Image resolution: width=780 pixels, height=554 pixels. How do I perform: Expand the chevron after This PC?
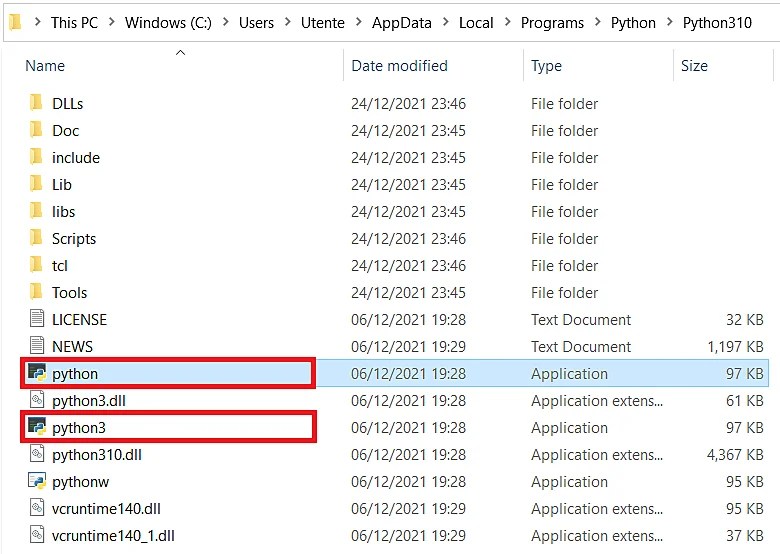(112, 22)
